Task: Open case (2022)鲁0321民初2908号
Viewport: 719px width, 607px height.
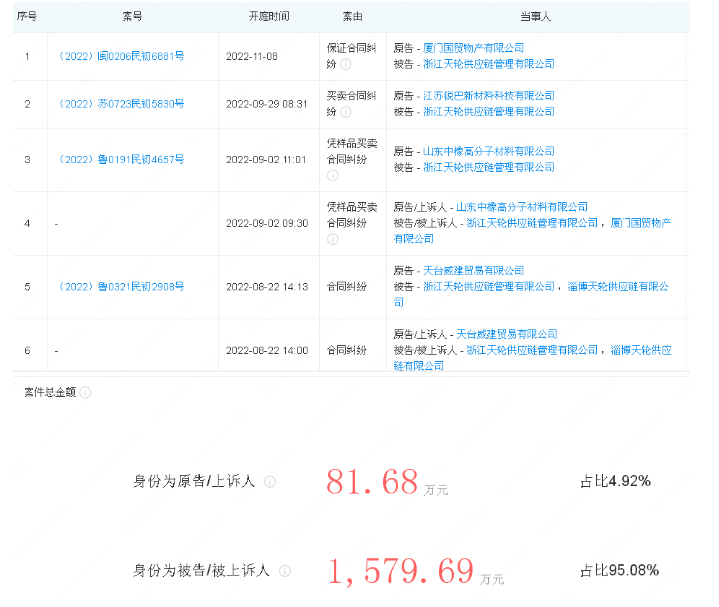Action: coord(122,287)
